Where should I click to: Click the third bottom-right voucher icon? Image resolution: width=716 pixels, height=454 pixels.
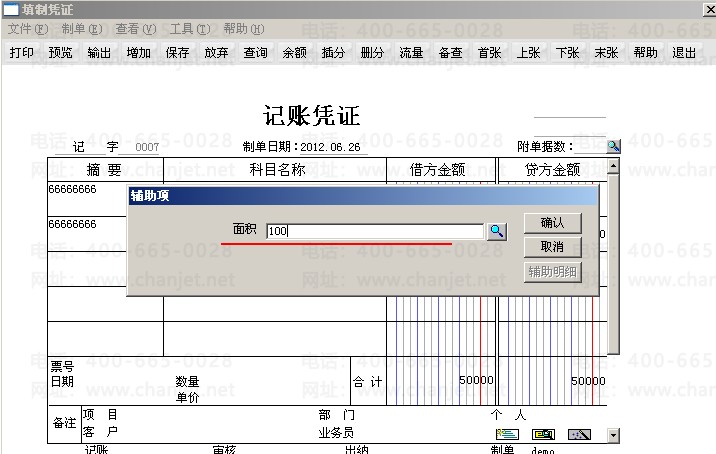point(579,434)
